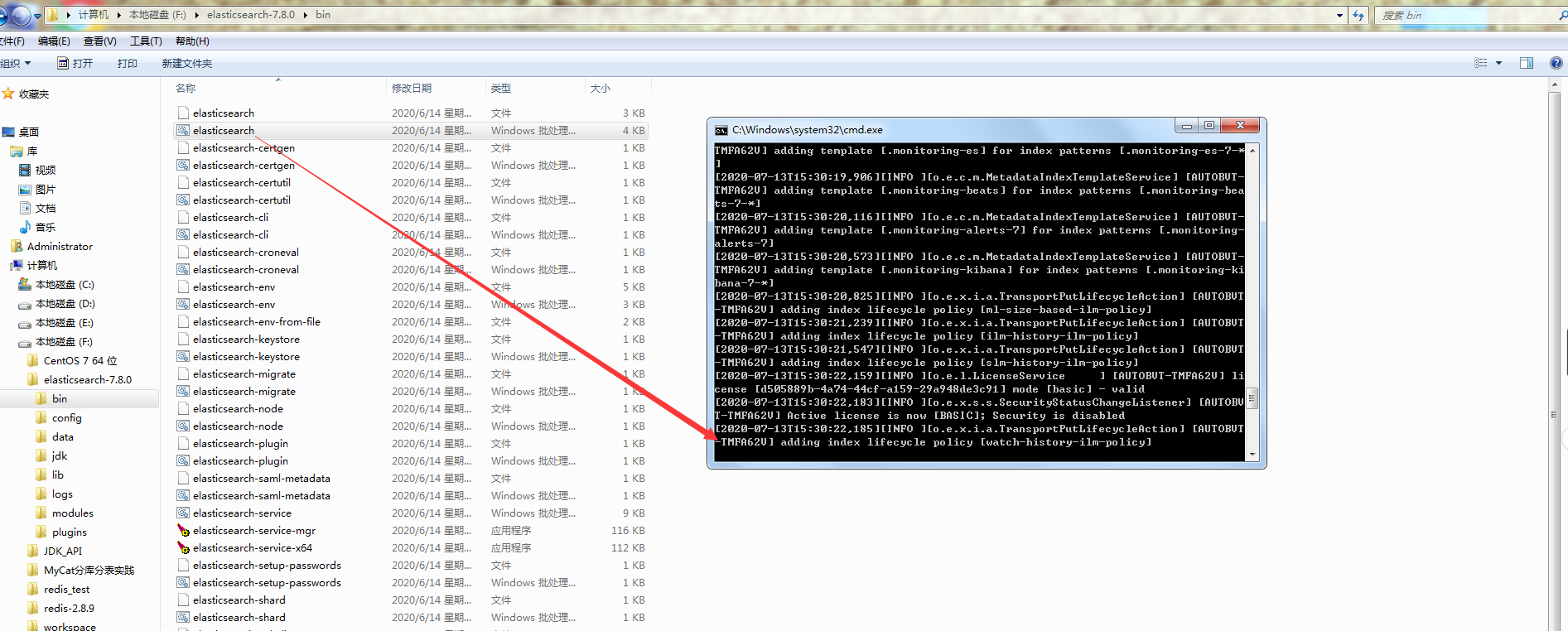Click the elasticsearch-7.8.0 breadcrumb segment
Image resolution: width=1568 pixels, height=631 pixels.
251,15
